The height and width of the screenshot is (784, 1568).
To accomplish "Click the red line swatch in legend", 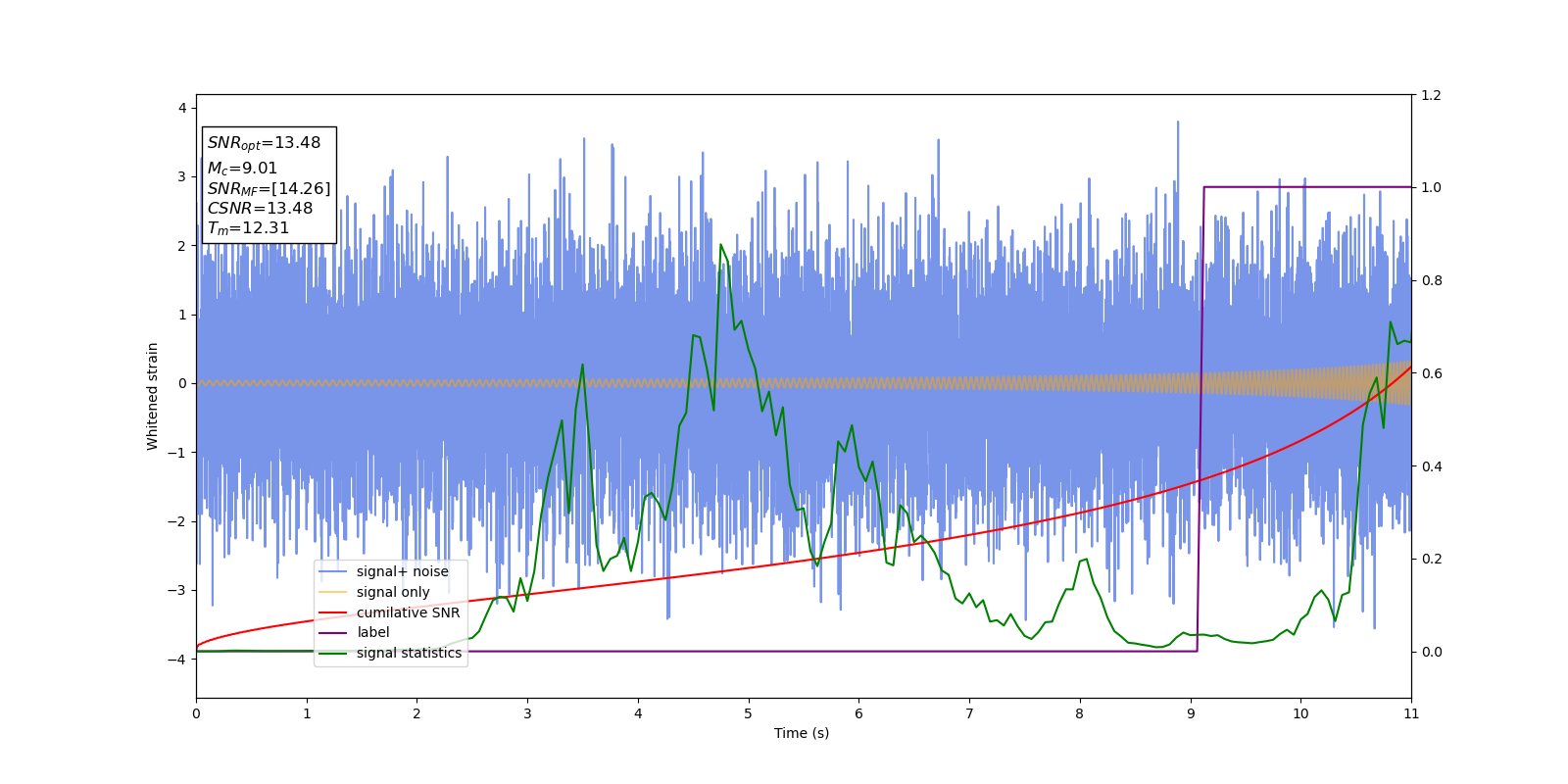I will click(x=333, y=612).
